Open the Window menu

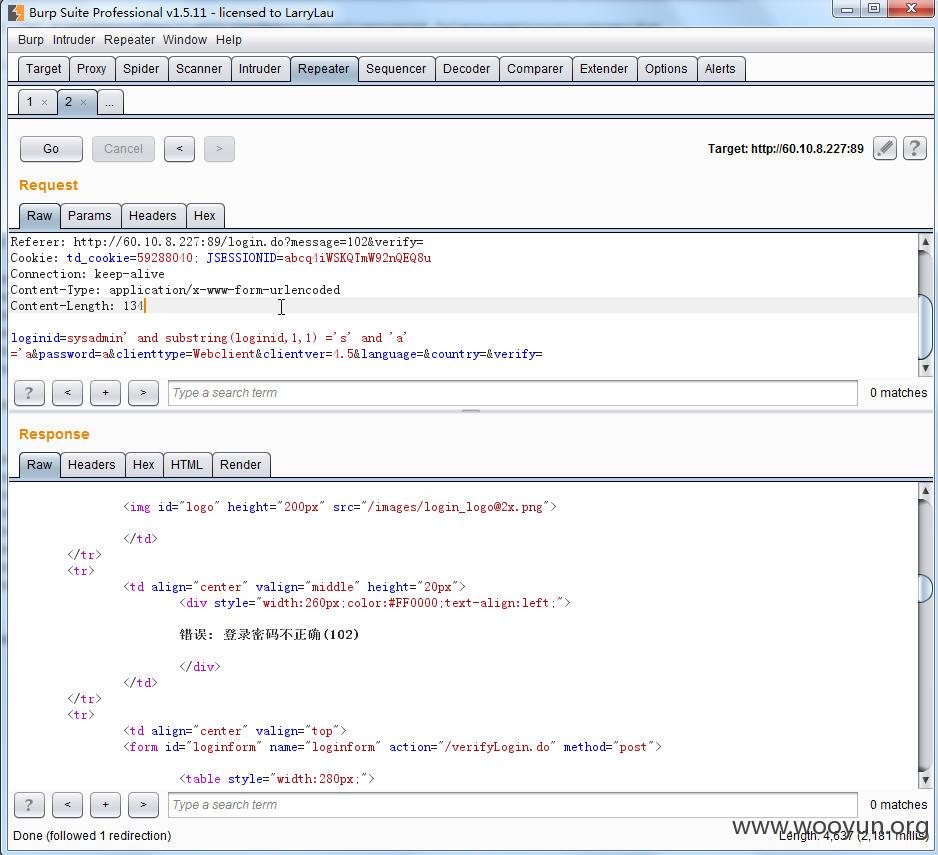click(x=185, y=40)
